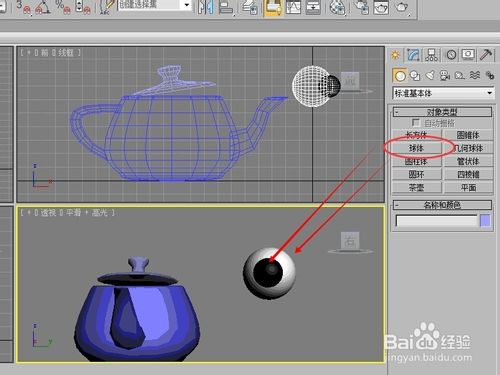Click the 圆柱体 button
Screen dimensions: 500x375
coord(416,161)
